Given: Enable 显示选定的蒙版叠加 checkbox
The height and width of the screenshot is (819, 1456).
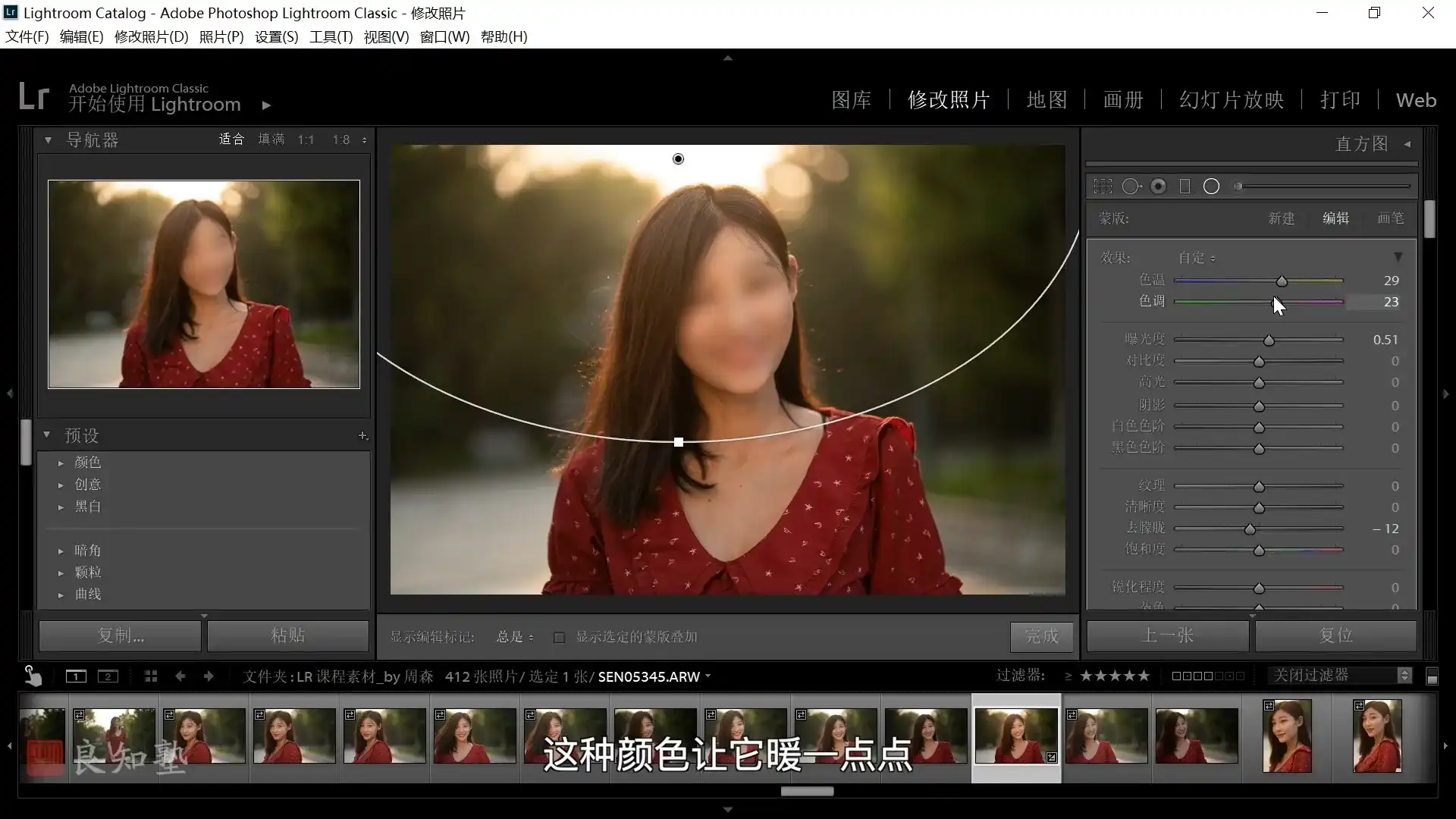Looking at the screenshot, I should tap(559, 638).
